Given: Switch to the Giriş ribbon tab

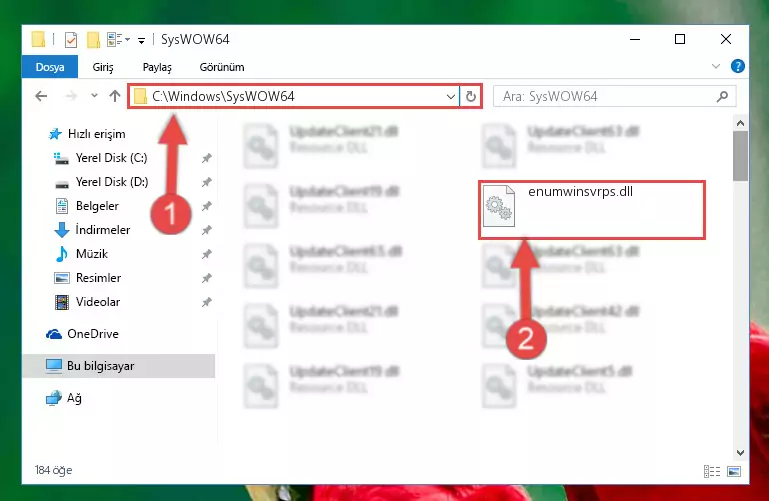Looking at the screenshot, I should [x=103, y=67].
